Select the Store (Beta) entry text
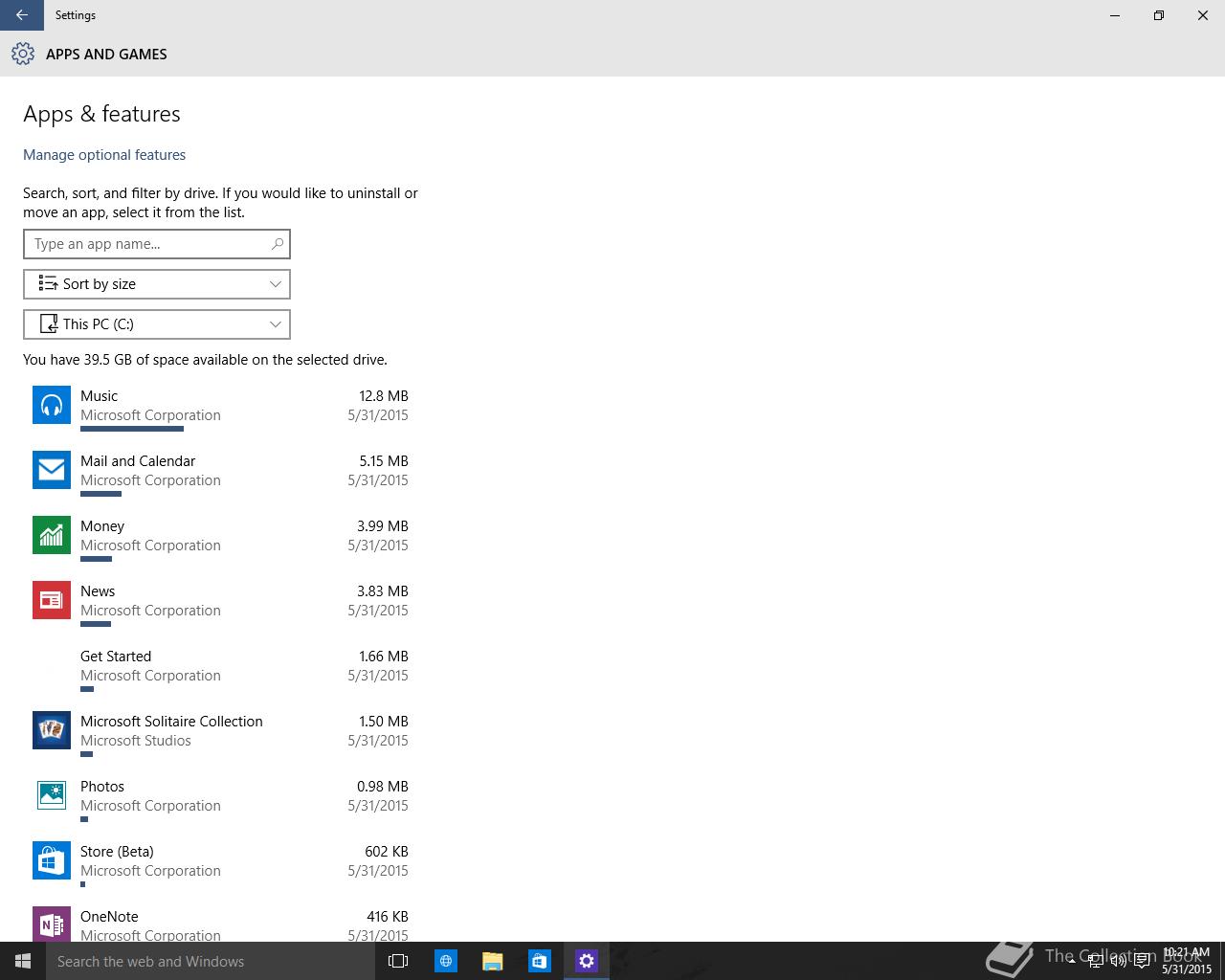The image size is (1225, 980). pyautogui.click(x=117, y=852)
